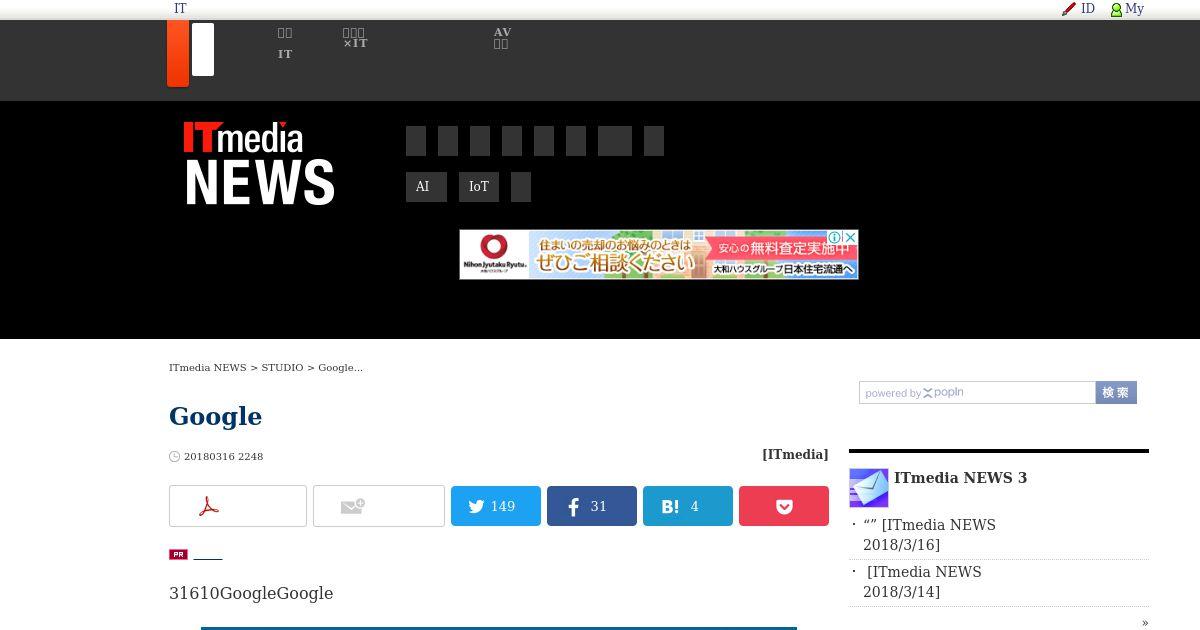Save article to Pocket
Viewport: 1200px width, 630px height.
tap(784, 506)
